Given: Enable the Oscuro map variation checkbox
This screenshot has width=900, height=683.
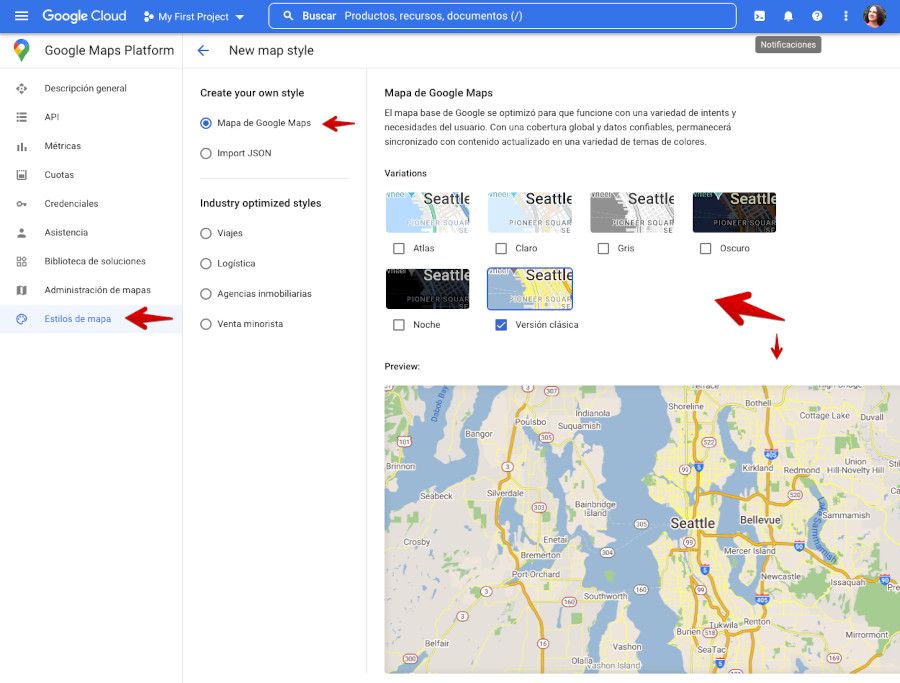Looking at the screenshot, I should (704, 247).
